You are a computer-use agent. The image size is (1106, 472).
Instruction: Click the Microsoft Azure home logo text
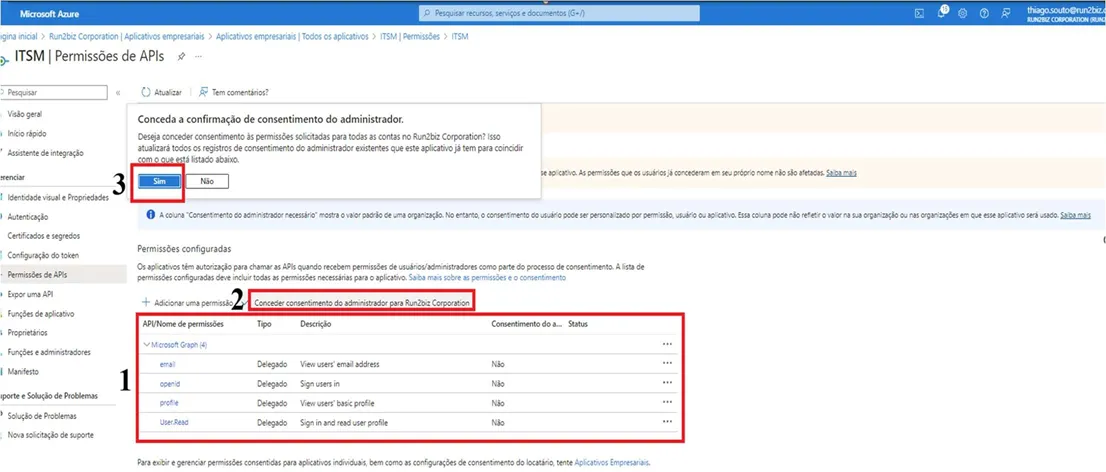49,13
